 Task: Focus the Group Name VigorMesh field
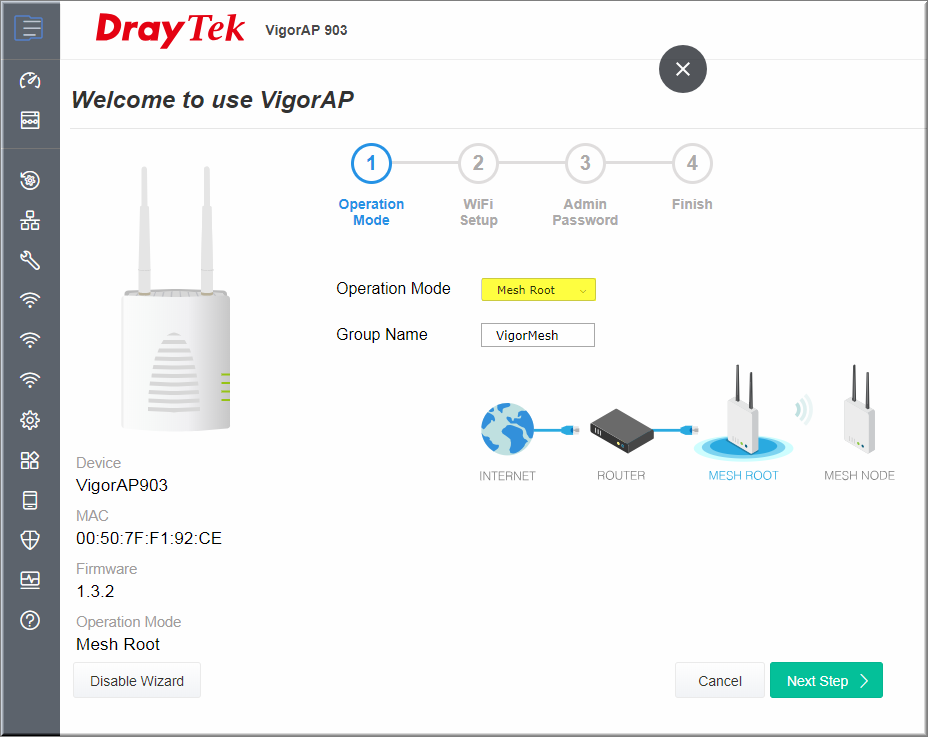(537, 335)
